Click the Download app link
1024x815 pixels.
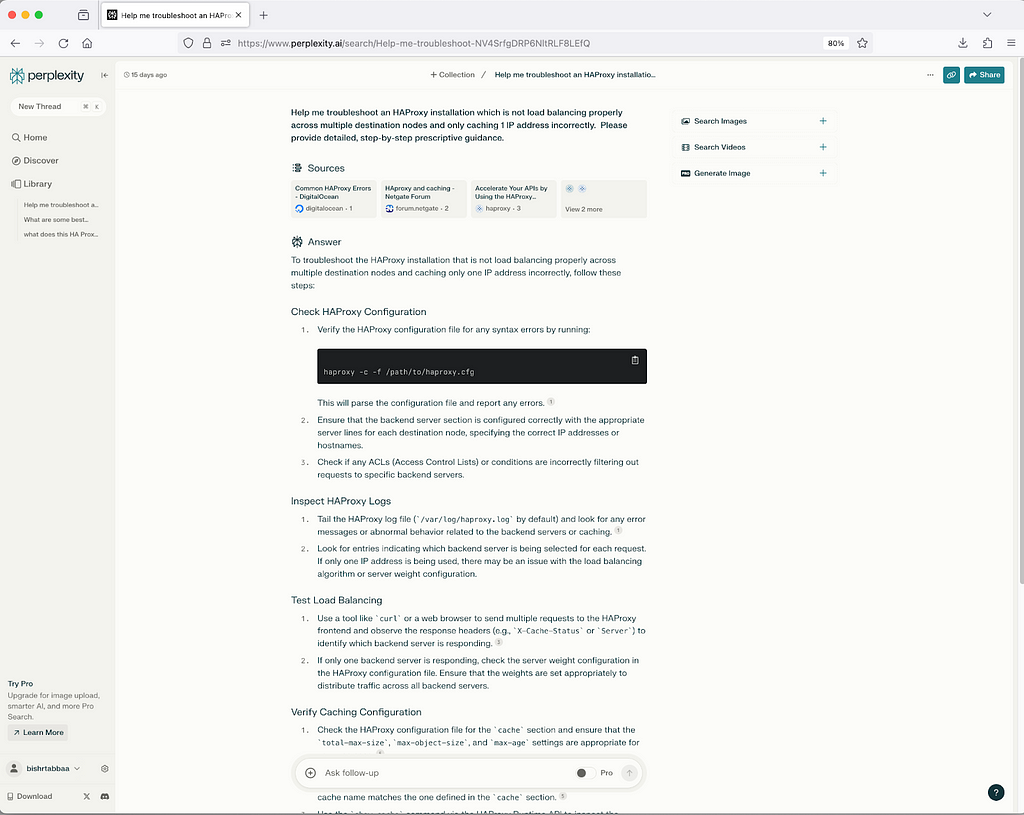[29, 796]
